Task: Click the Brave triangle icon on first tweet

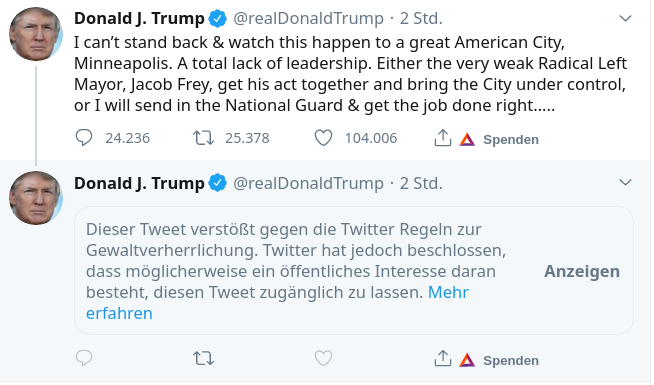Action: point(467,139)
